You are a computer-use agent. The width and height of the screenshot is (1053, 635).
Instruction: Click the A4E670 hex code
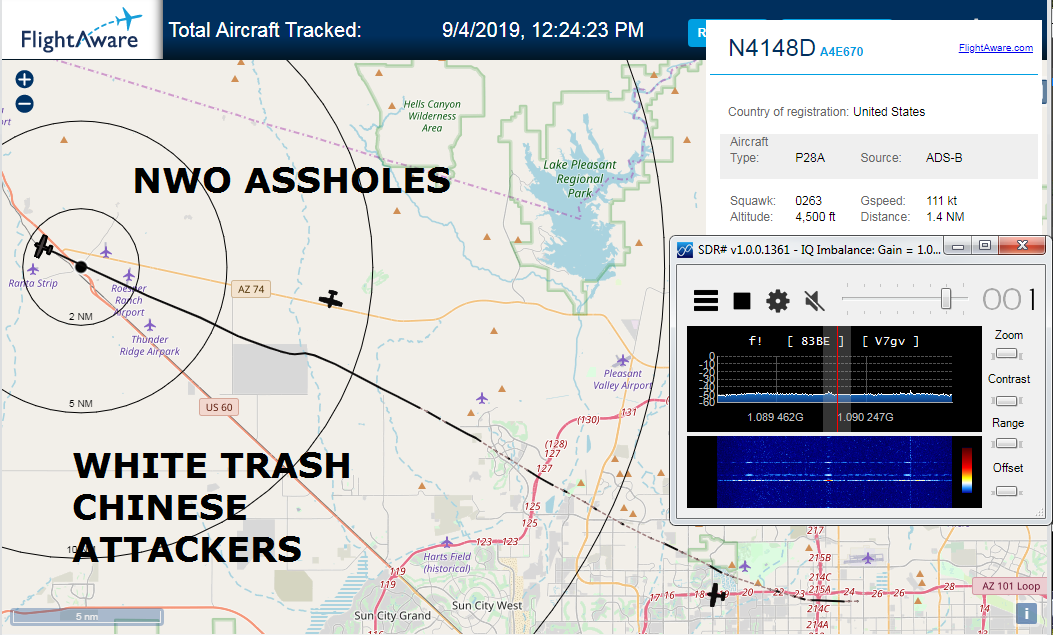pos(841,52)
